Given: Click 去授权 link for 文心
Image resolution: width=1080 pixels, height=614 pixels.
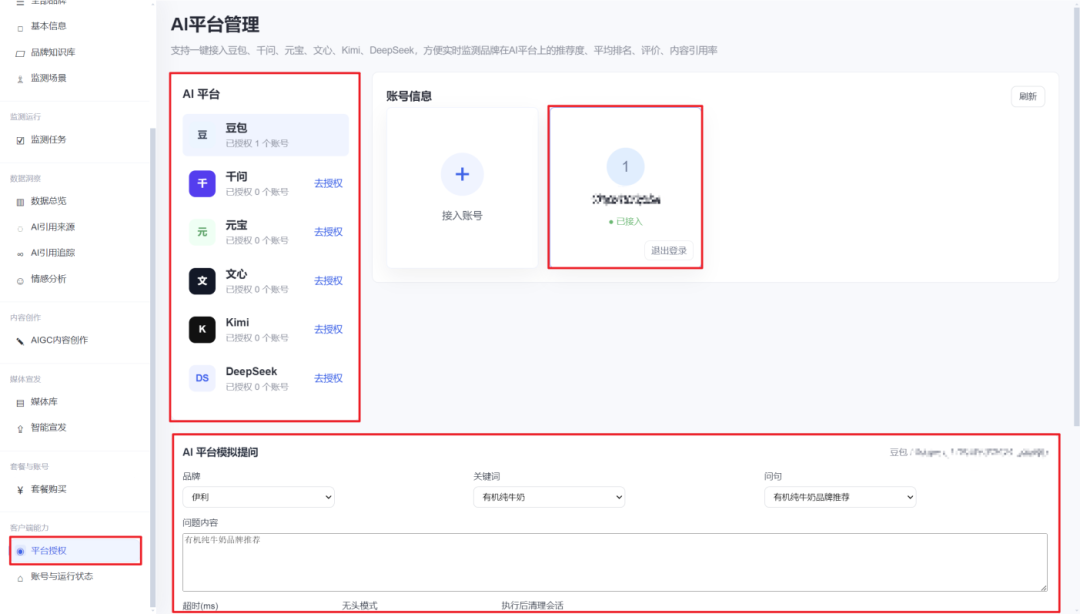Looking at the screenshot, I should click(x=328, y=280).
